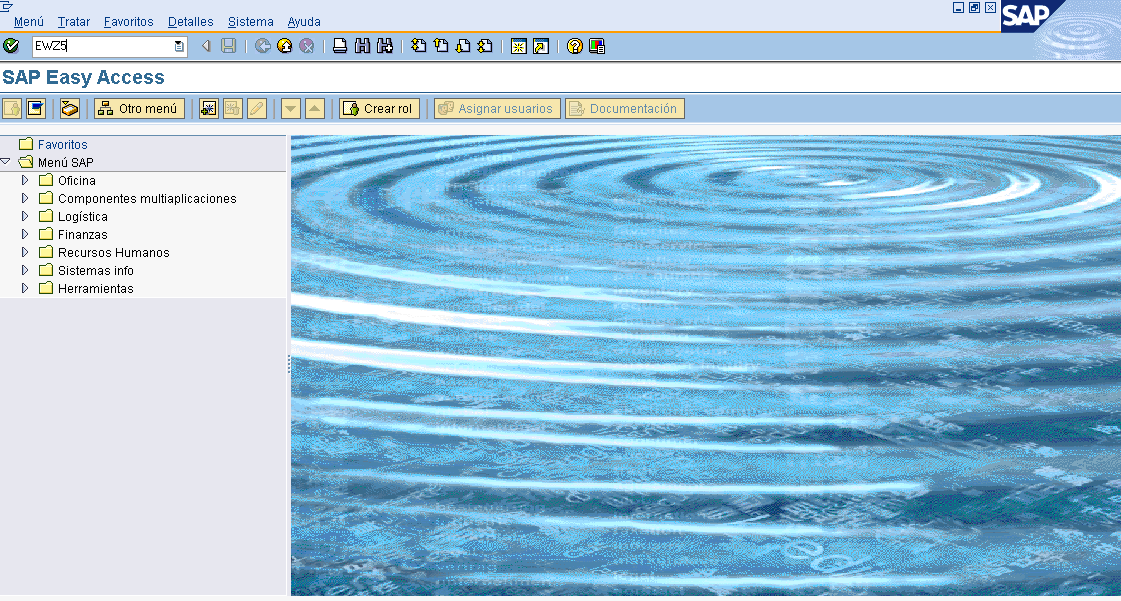Collapse the Menú SAP tree node

click(7, 162)
